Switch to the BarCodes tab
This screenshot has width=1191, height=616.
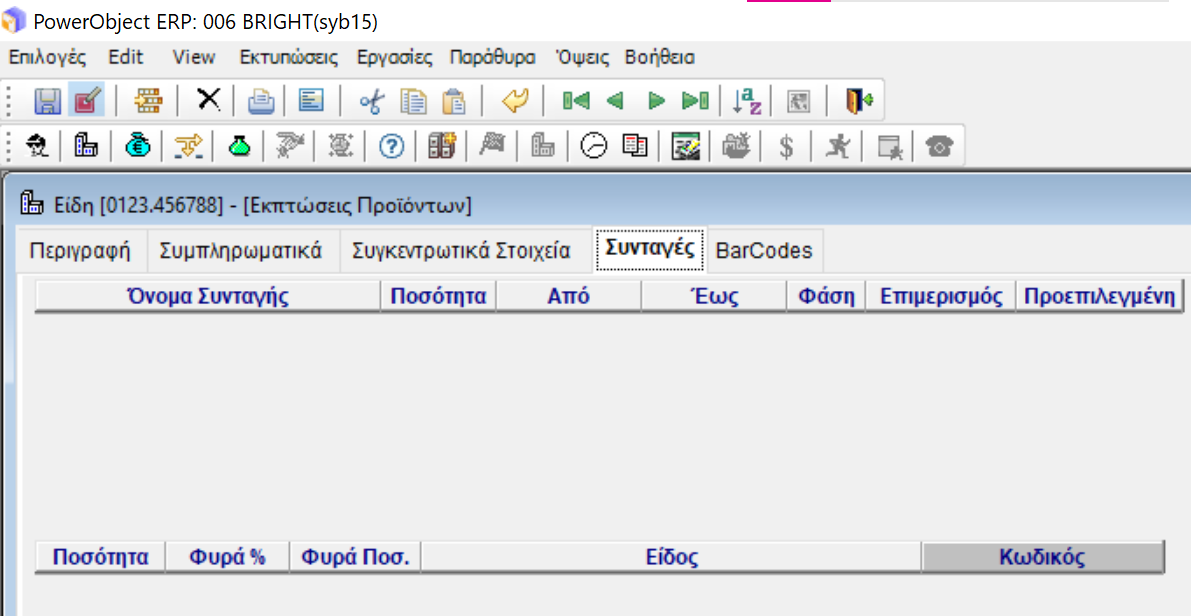pos(764,251)
